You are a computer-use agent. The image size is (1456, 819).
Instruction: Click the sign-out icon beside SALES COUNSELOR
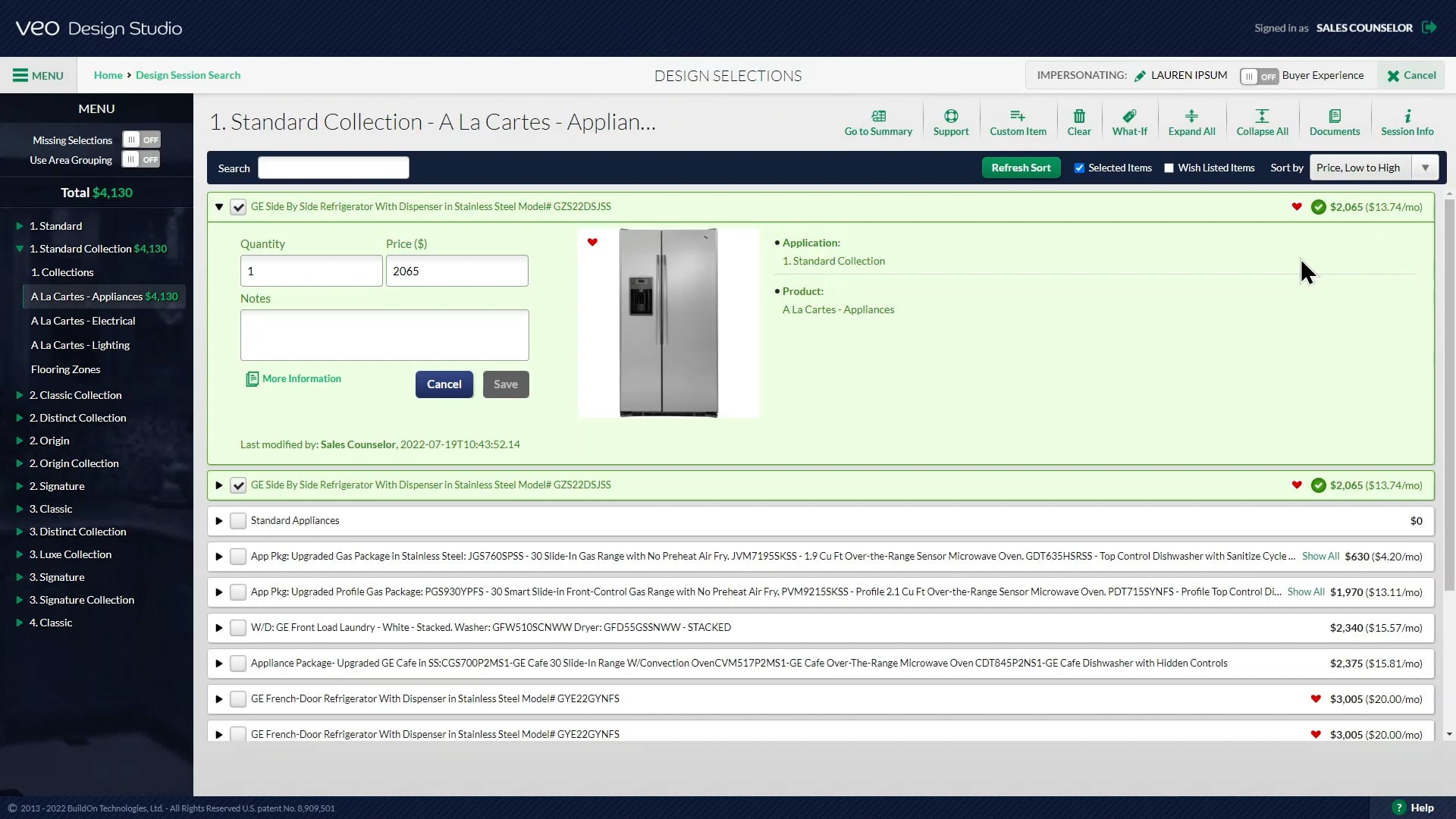click(1429, 27)
